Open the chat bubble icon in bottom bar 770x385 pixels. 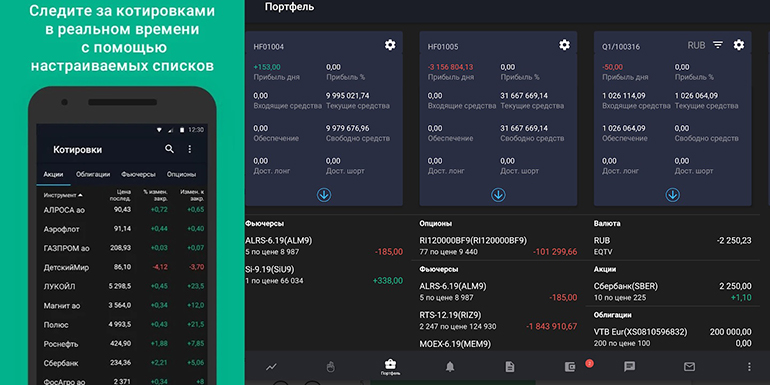pyautogui.click(x=630, y=367)
